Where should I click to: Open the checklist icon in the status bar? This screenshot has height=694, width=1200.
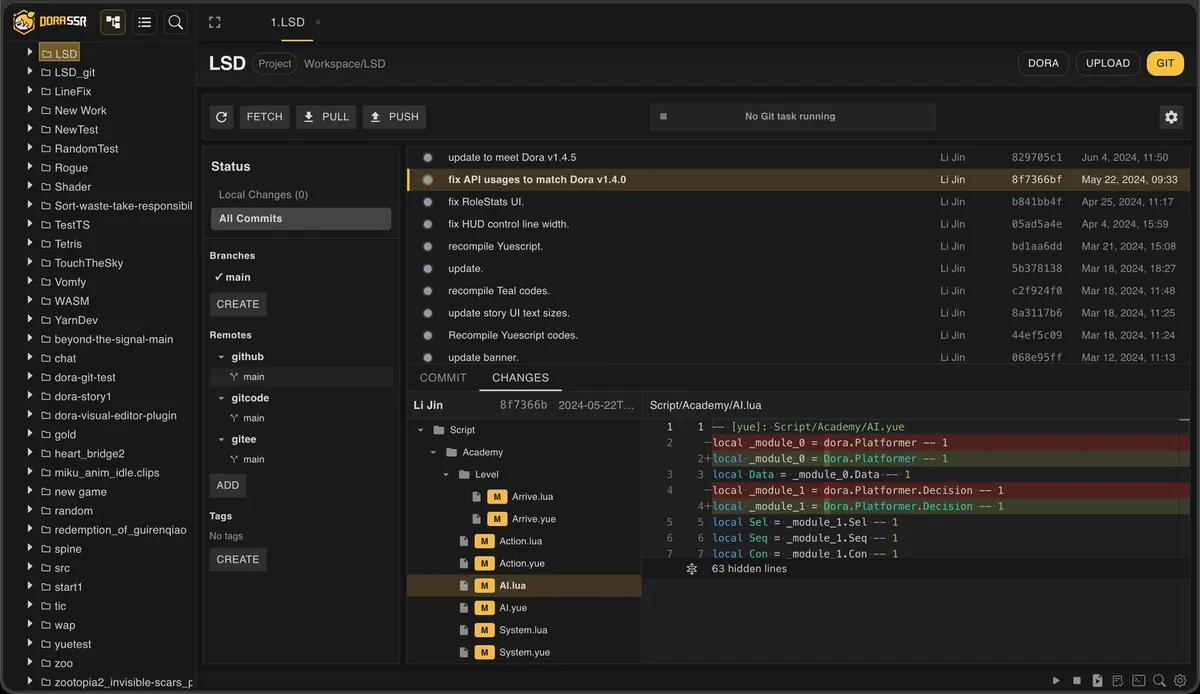(x=1118, y=681)
